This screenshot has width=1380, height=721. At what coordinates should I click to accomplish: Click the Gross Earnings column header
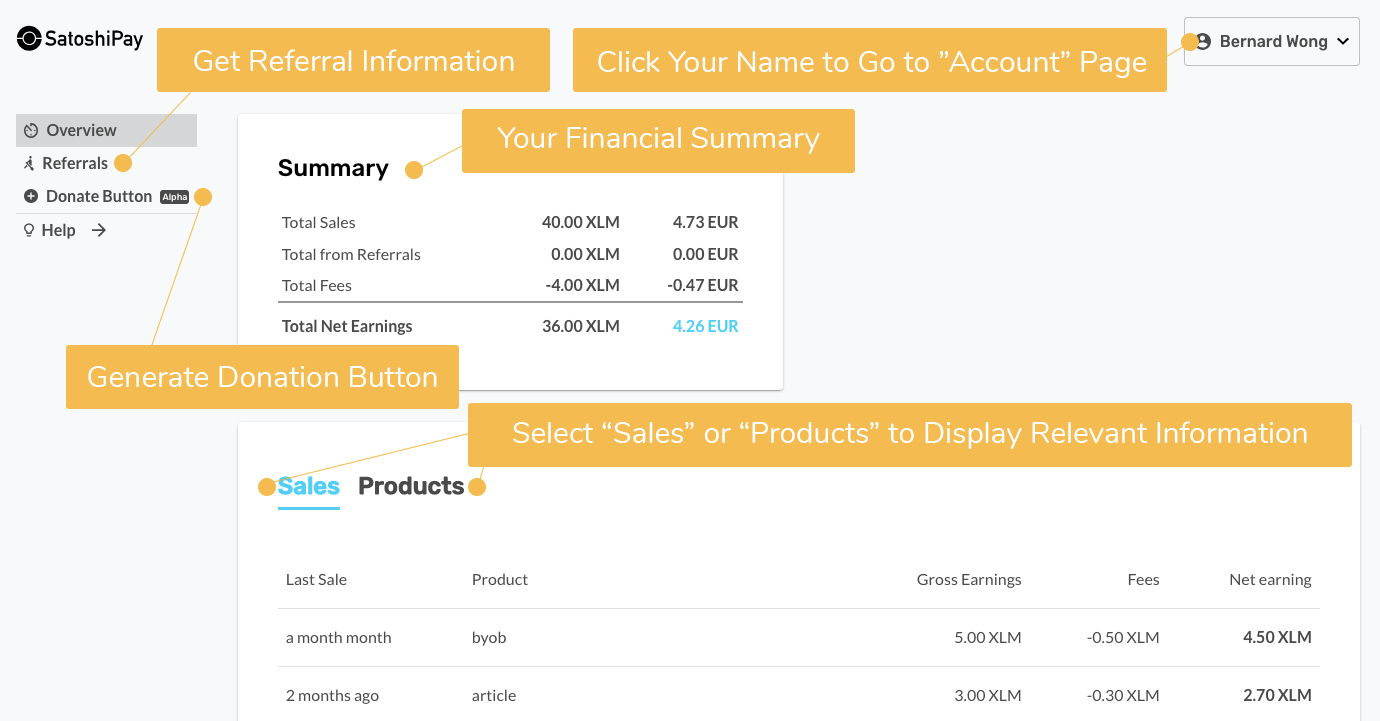(x=968, y=580)
